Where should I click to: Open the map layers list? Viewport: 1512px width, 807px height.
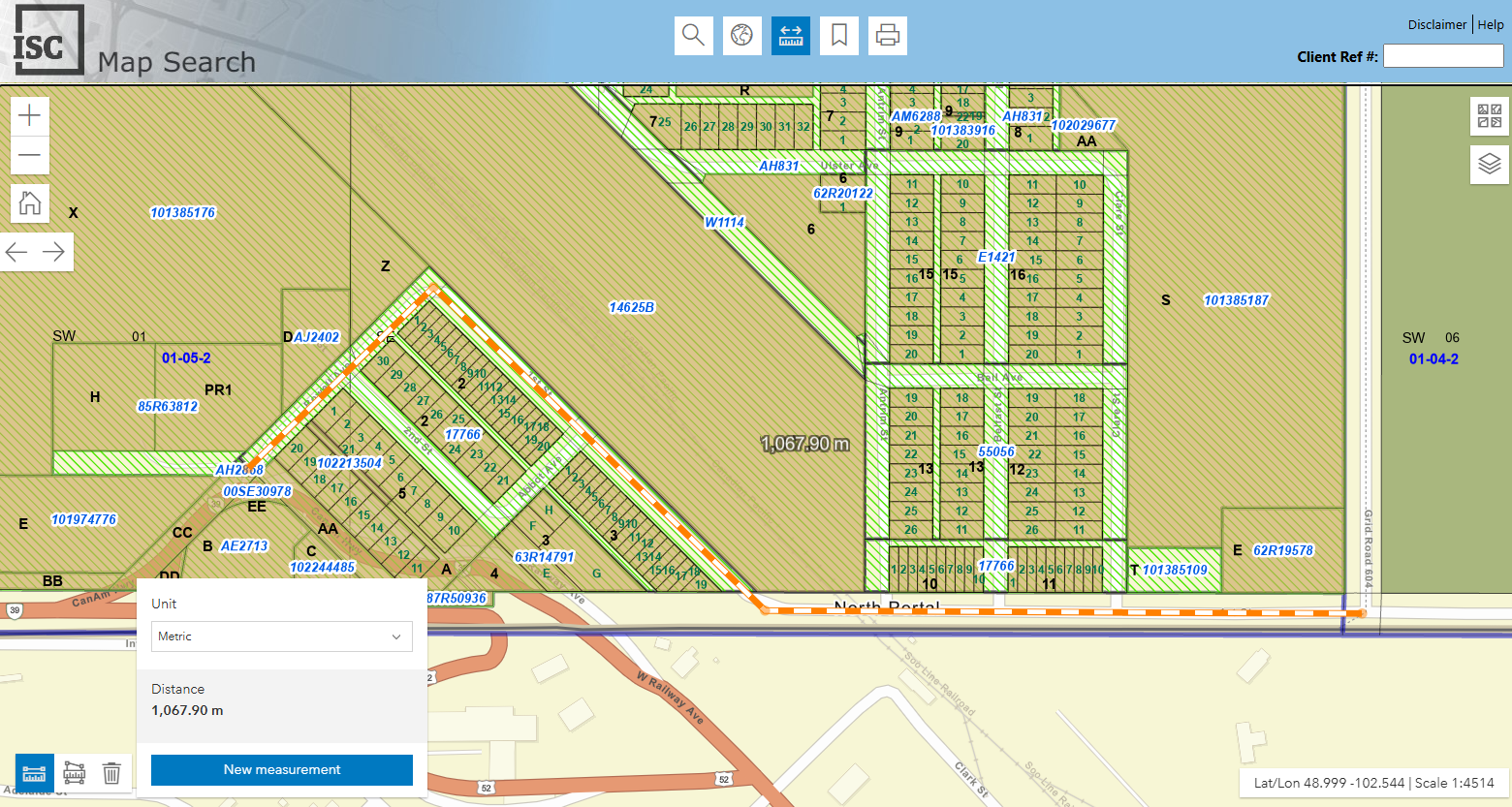click(x=1490, y=164)
